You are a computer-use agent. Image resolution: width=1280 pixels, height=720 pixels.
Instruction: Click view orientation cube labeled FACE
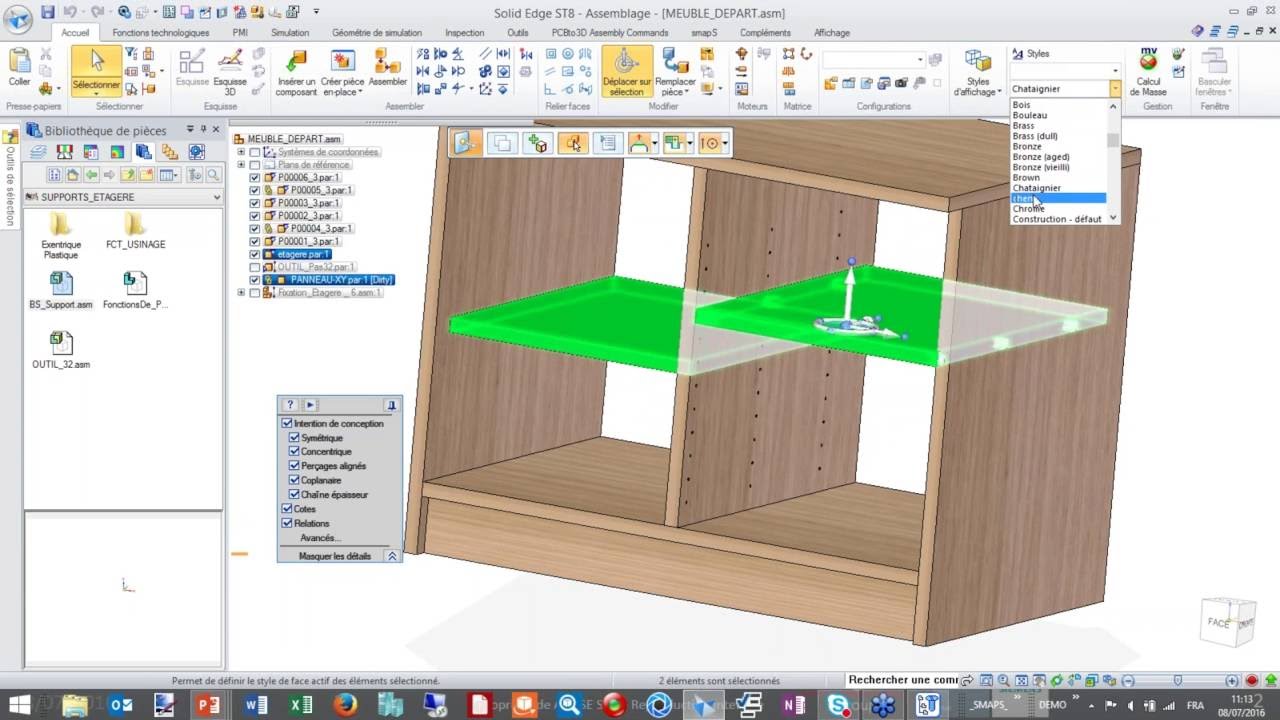click(1228, 622)
